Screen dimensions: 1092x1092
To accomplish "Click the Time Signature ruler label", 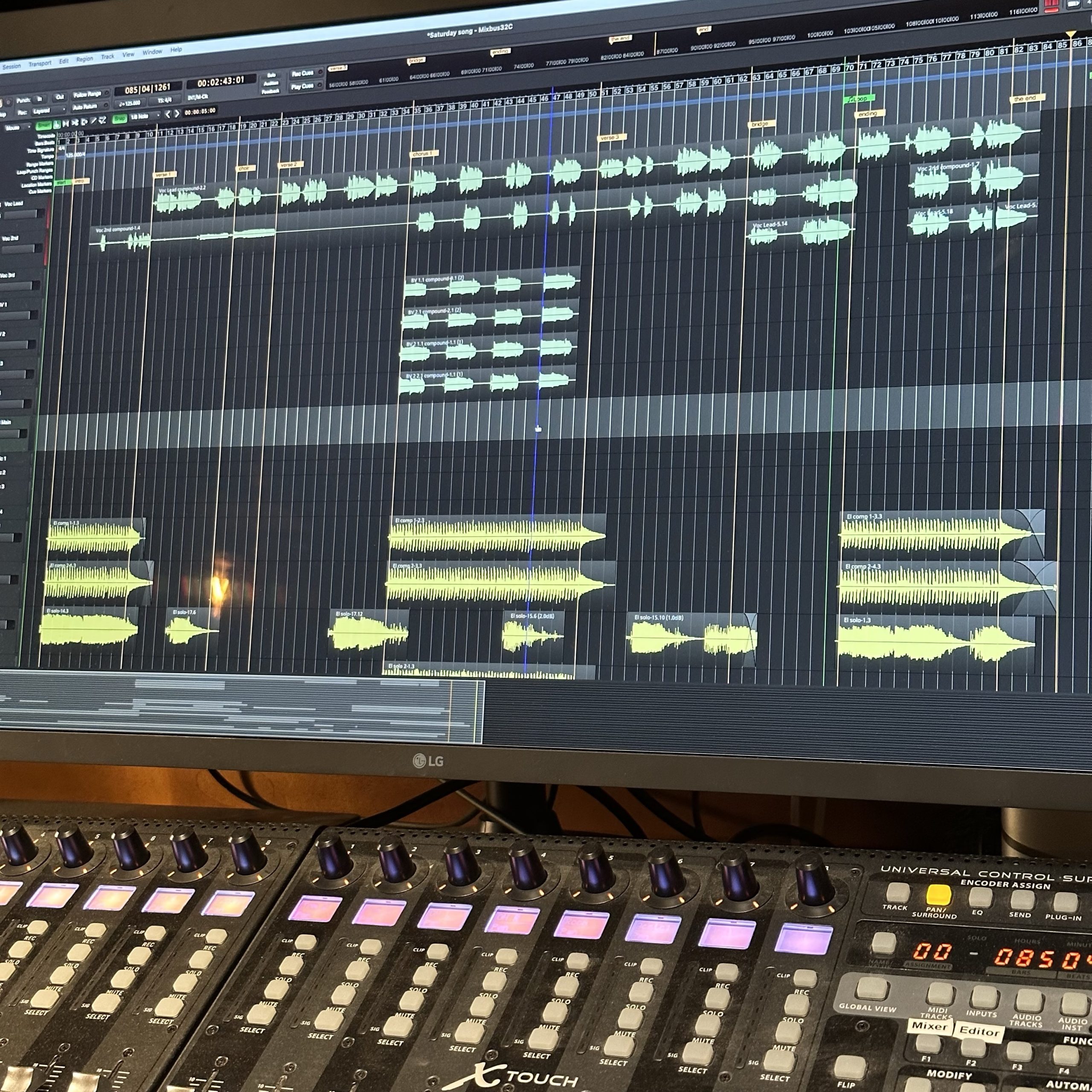I will coord(41,151).
